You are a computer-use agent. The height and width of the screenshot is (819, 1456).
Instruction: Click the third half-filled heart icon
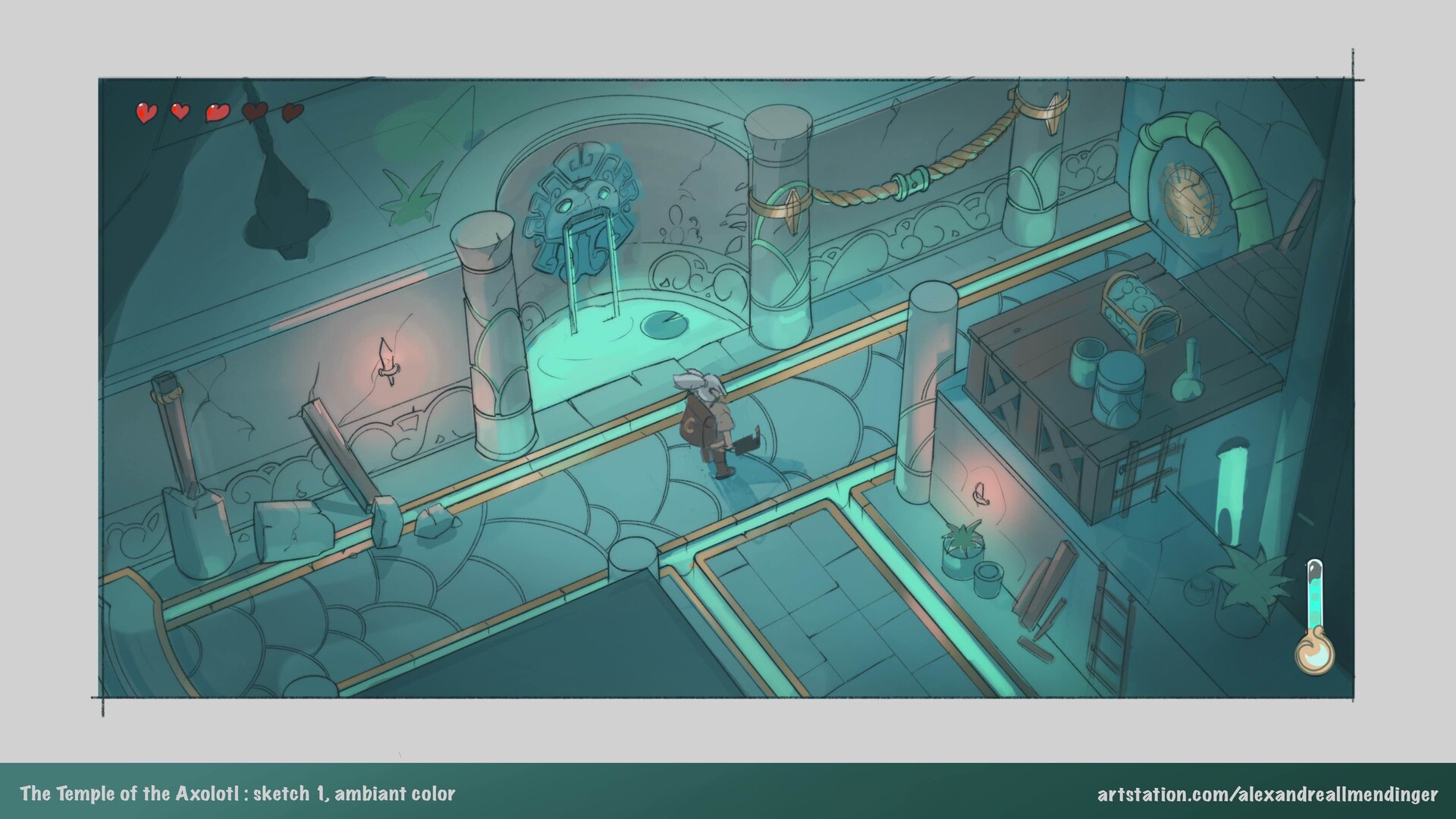point(216,112)
